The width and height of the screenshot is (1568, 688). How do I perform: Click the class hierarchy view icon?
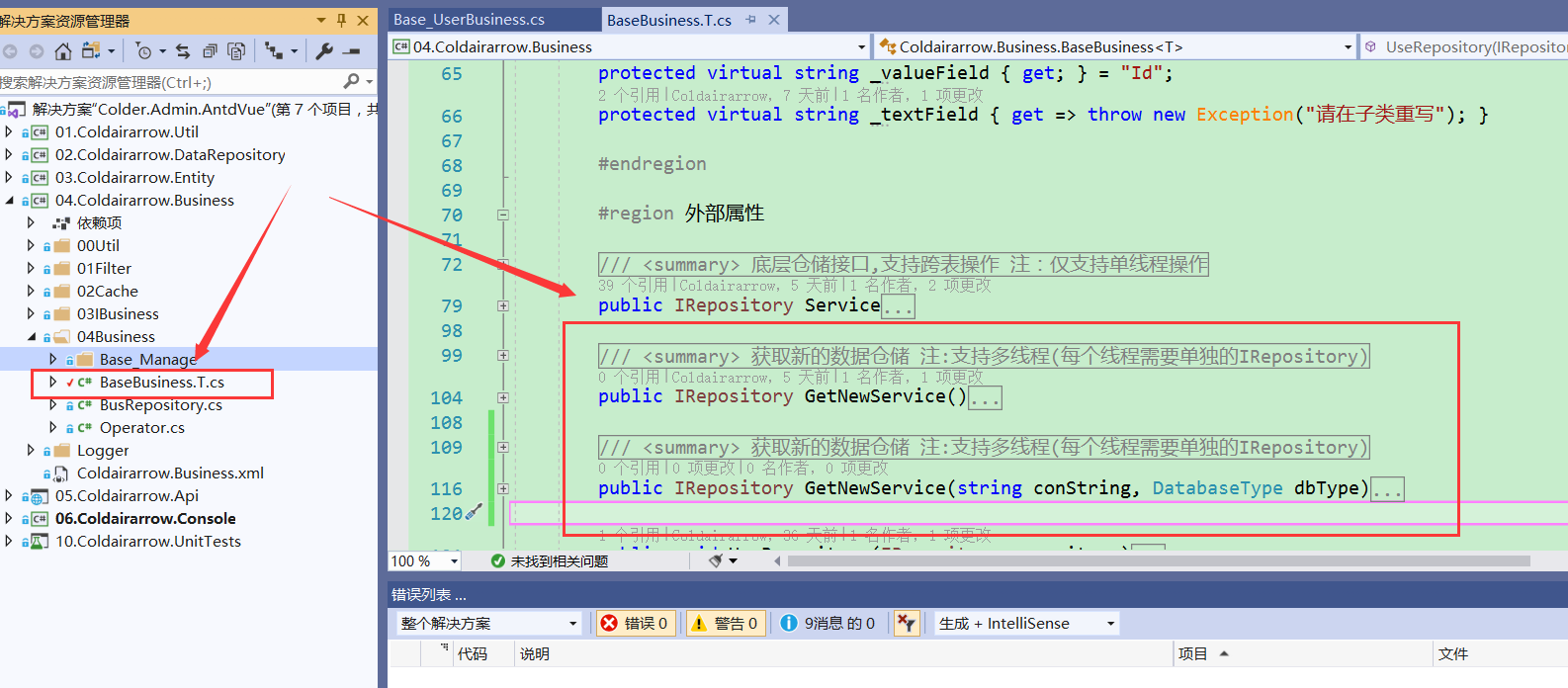pos(275,51)
